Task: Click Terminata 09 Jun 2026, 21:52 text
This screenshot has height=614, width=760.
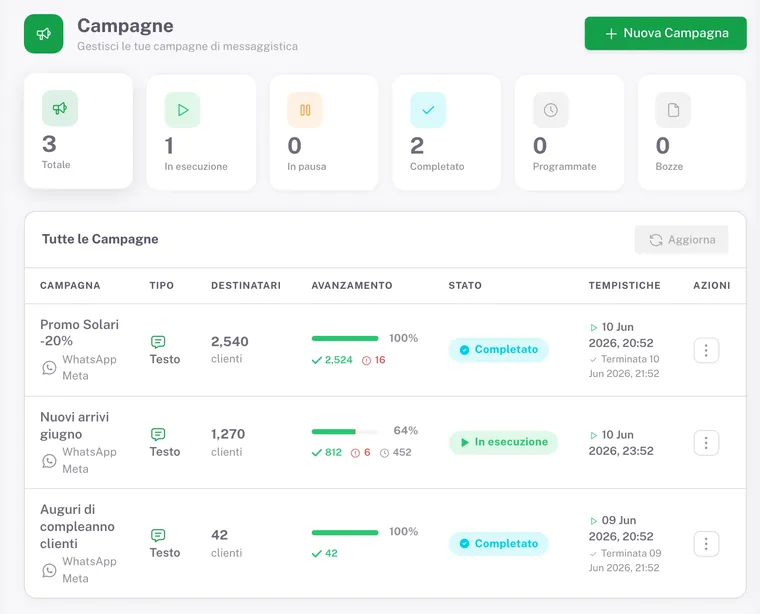Action: (625, 560)
